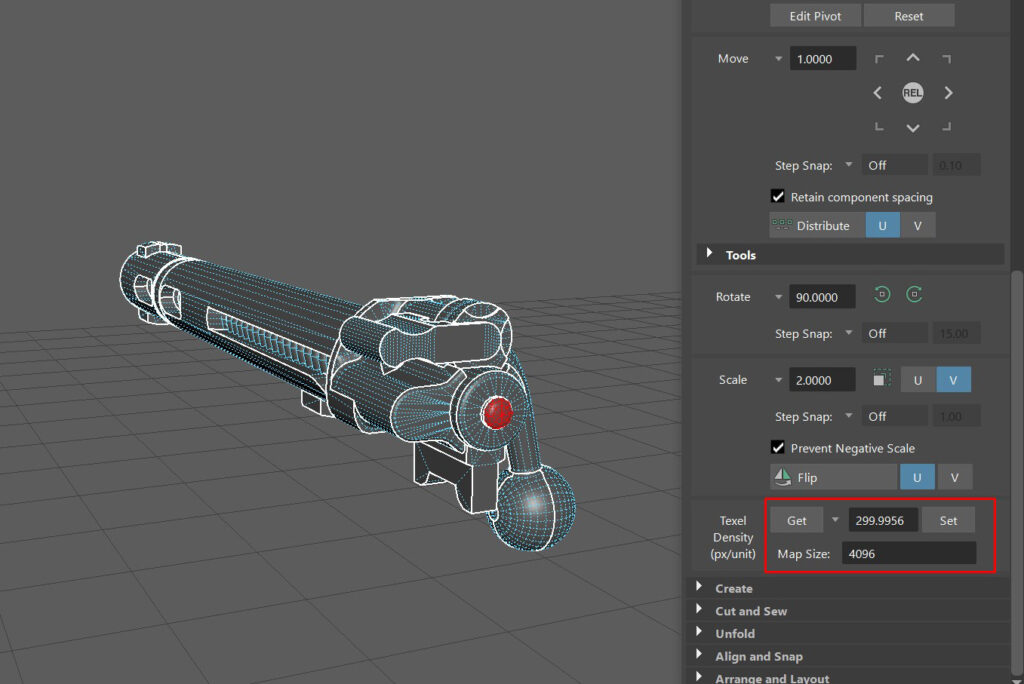Screen dimensions: 1024x684
Task: Click the Edit Pivot button
Action: [815, 16]
